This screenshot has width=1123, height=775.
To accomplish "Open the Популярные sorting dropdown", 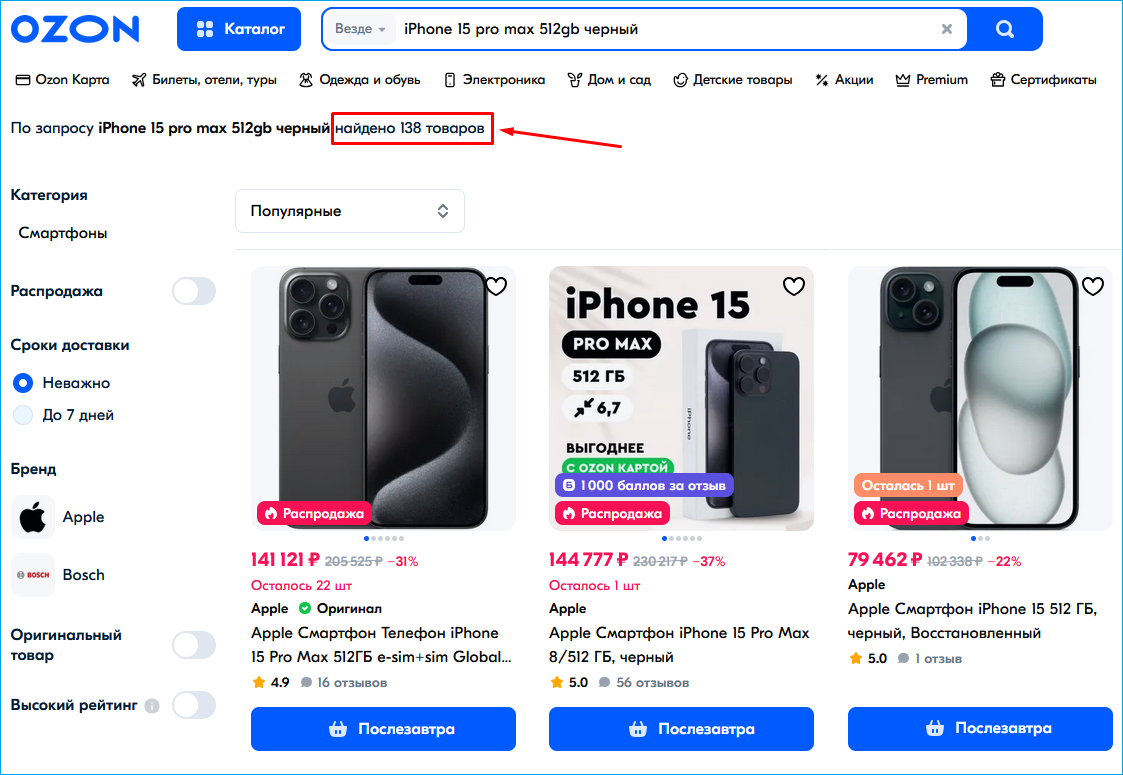I will 350,211.
